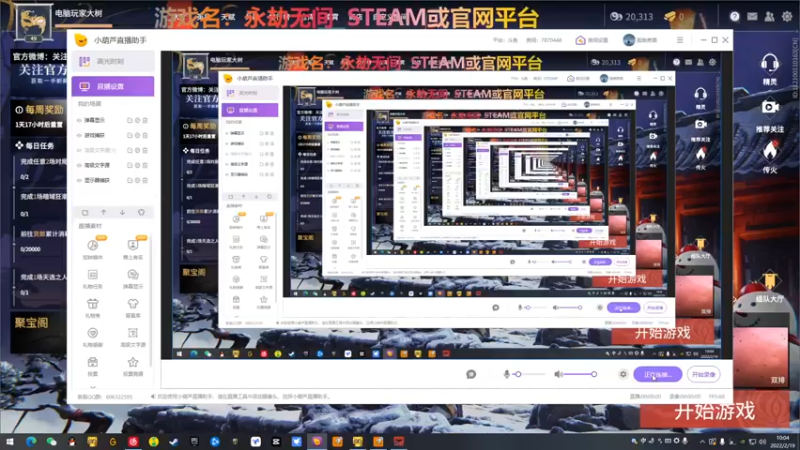Select the 游戏捕获 scene name

[94, 135]
